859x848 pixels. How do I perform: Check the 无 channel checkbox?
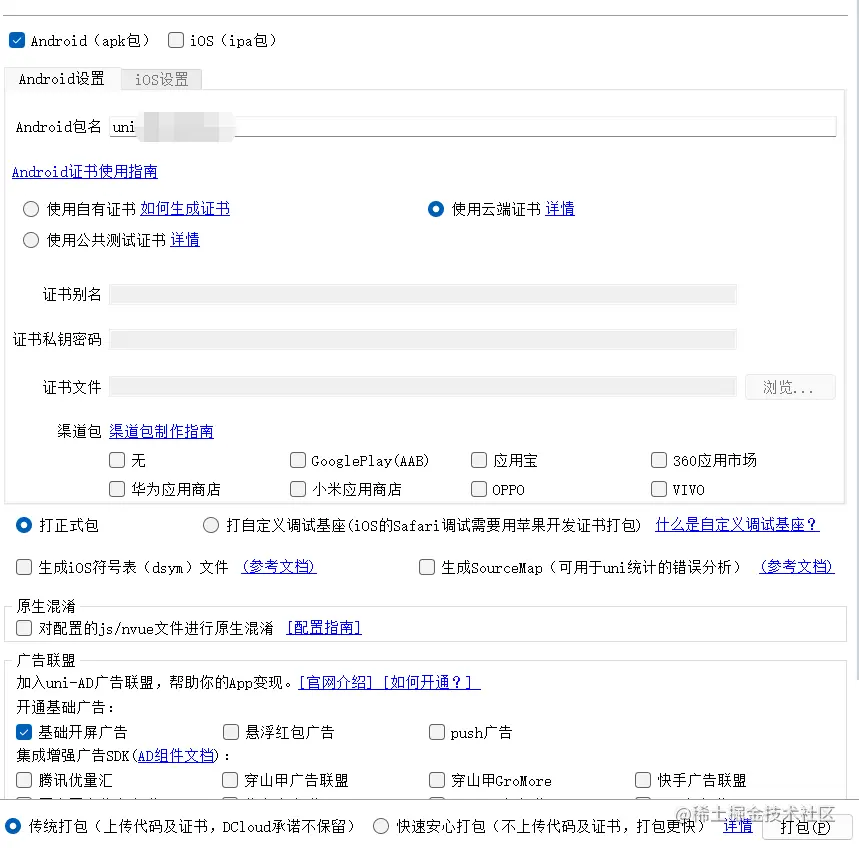(117, 460)
